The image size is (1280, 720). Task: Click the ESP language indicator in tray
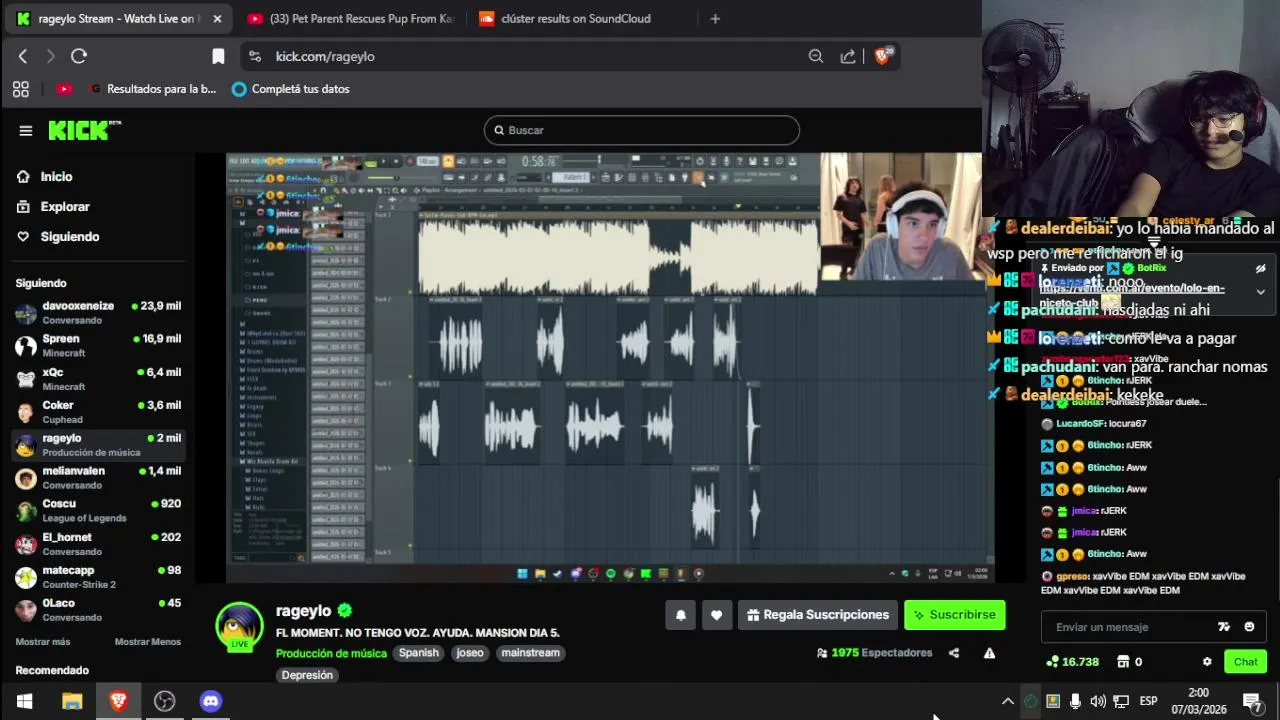(x=1149, y=701)
